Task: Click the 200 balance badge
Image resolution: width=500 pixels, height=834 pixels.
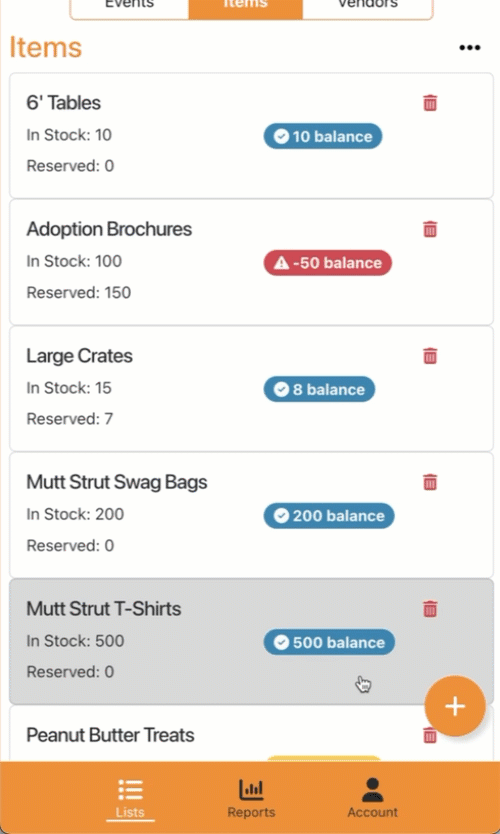Action: tap(329, 516)
